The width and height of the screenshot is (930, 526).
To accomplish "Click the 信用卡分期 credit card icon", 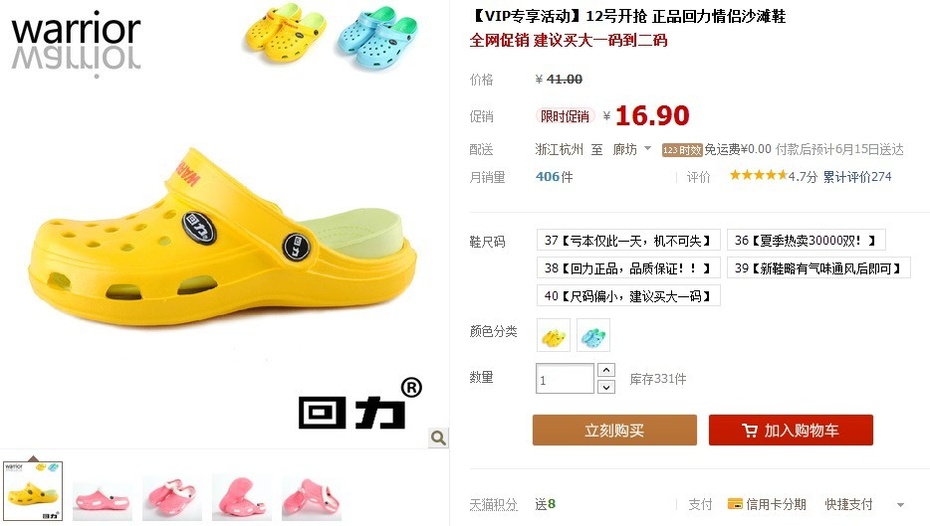I will tap(735, 504).
